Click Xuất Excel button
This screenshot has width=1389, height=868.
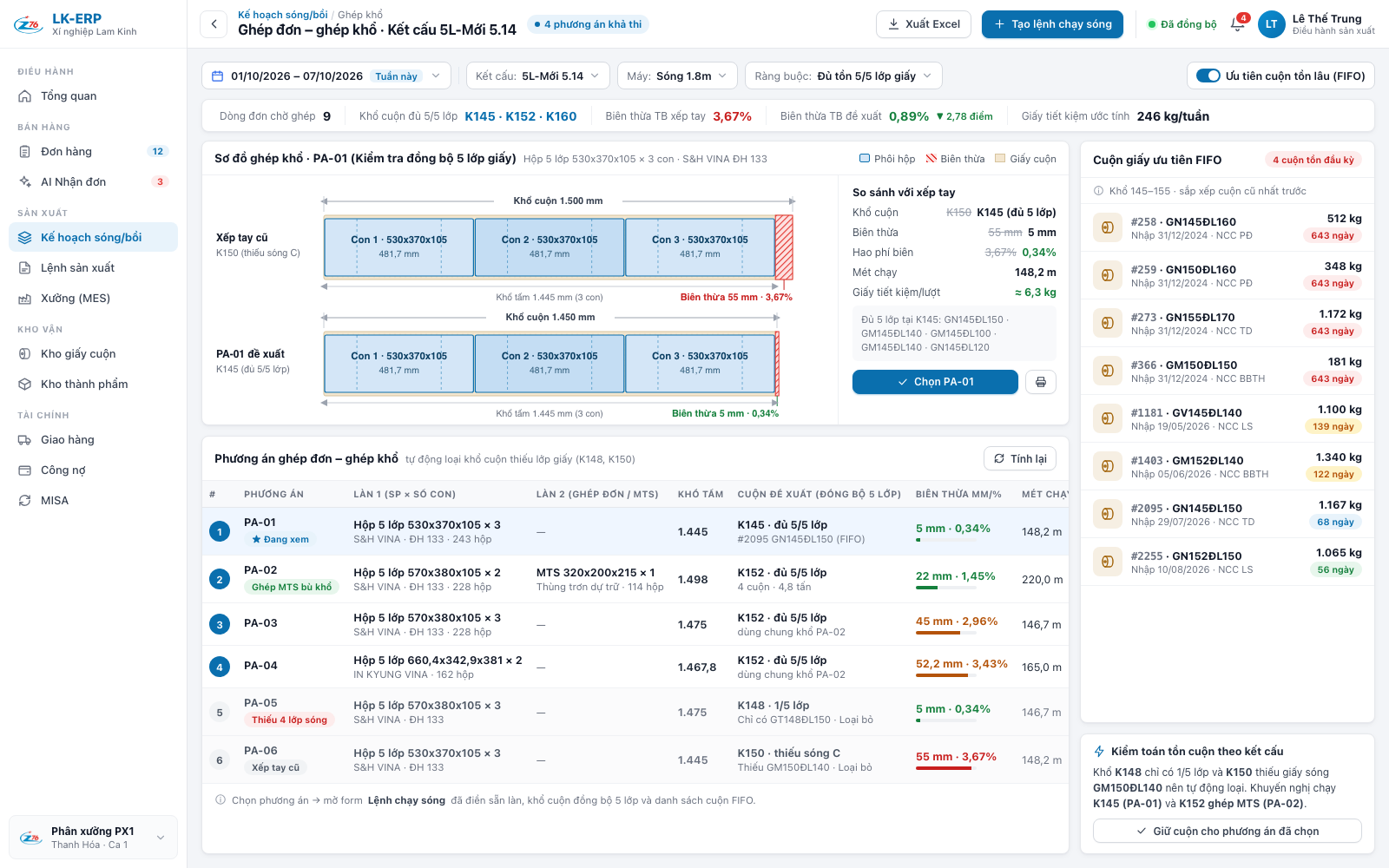point(924,24)
